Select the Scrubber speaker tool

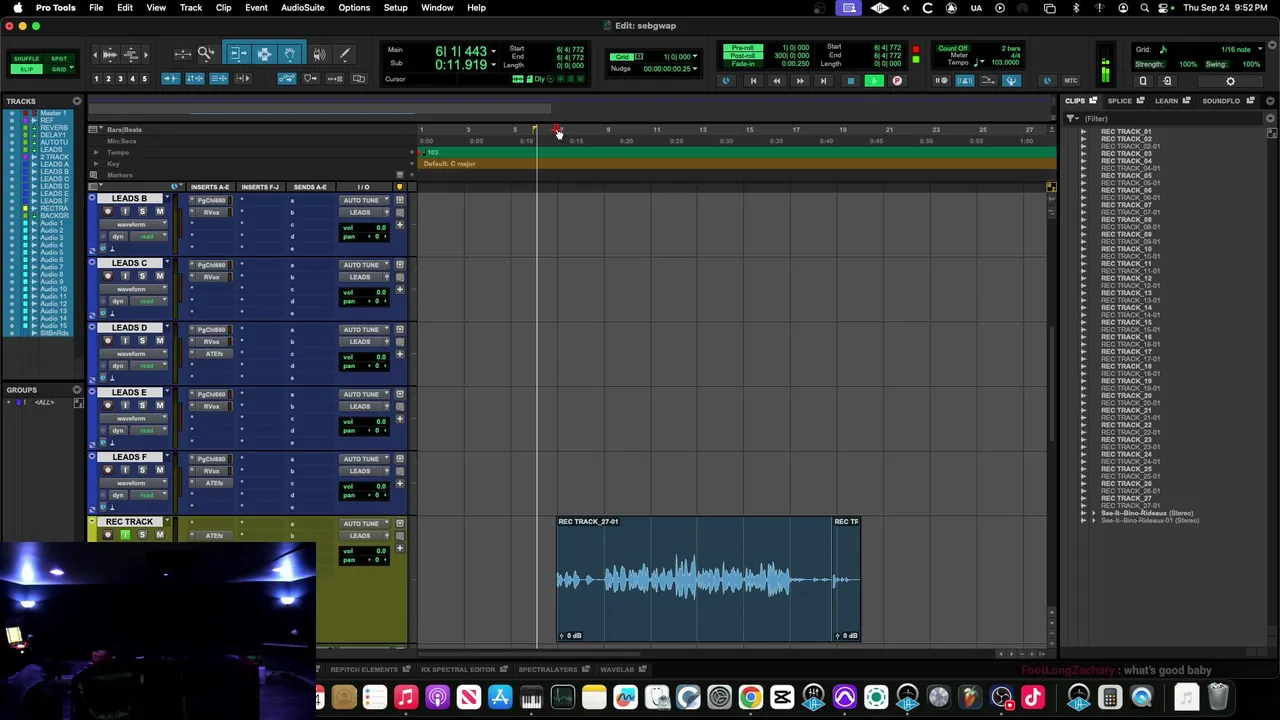pos(319,54)
